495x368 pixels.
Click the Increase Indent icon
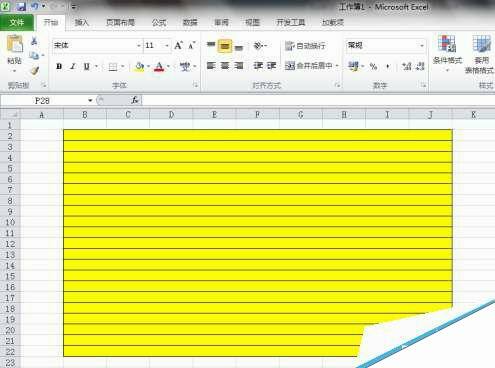coord(271,65)
